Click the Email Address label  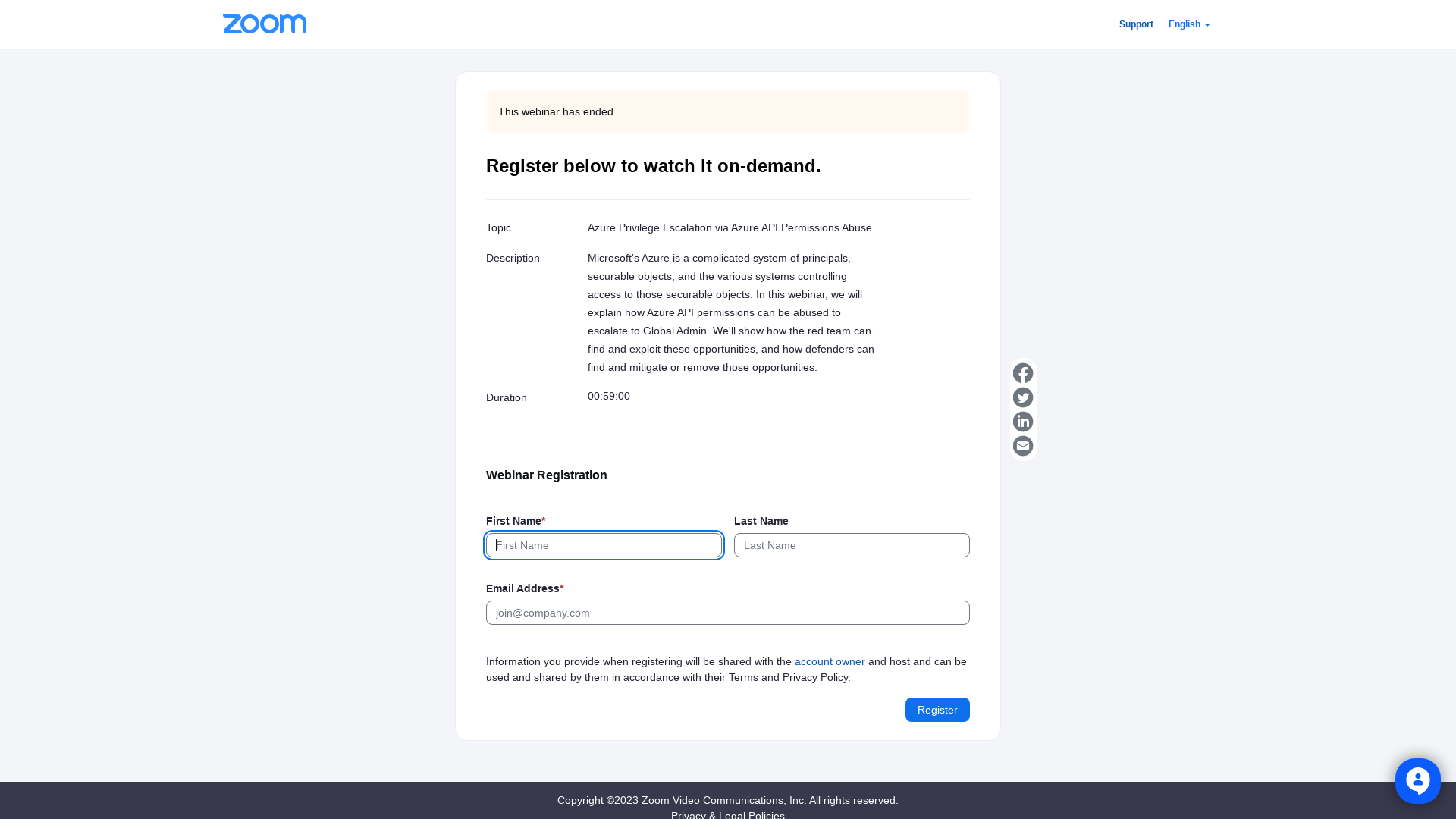tap(525, 588)
